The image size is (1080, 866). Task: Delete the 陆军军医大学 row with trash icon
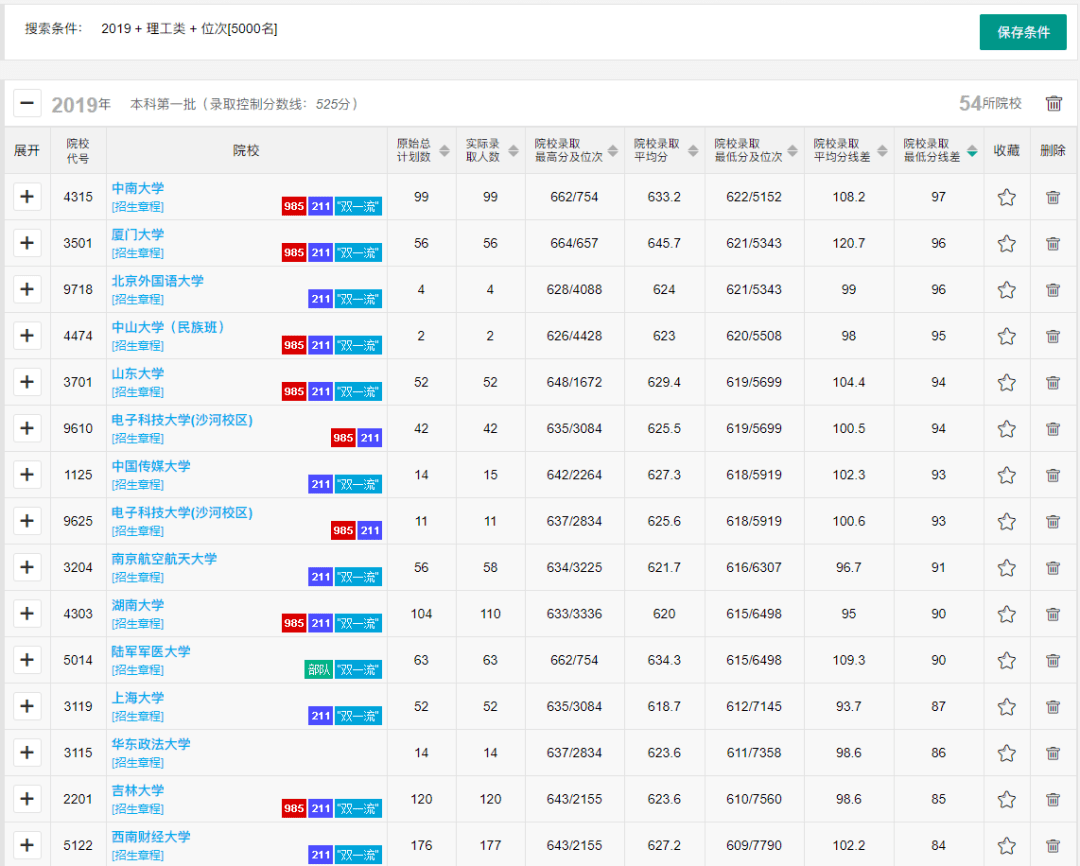1052,660
